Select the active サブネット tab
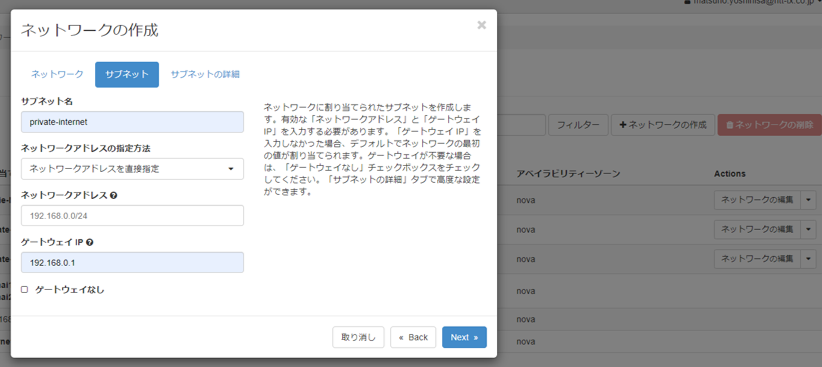This screenshot has height=367, width=822. click(127, 74)
